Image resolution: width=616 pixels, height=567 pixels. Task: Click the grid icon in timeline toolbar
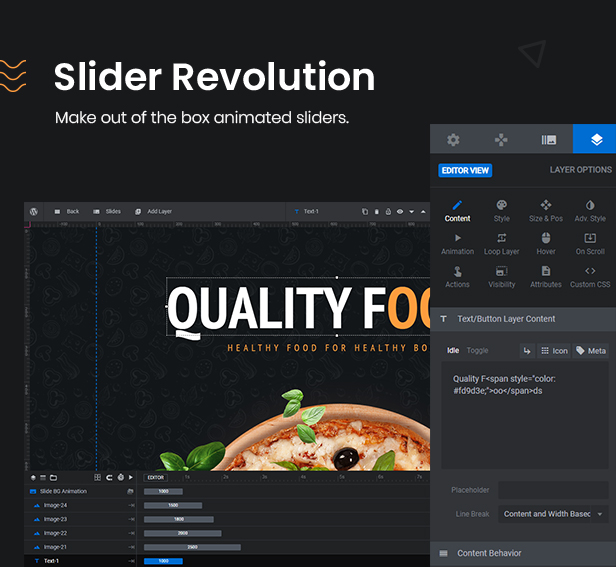click(97, 477)
